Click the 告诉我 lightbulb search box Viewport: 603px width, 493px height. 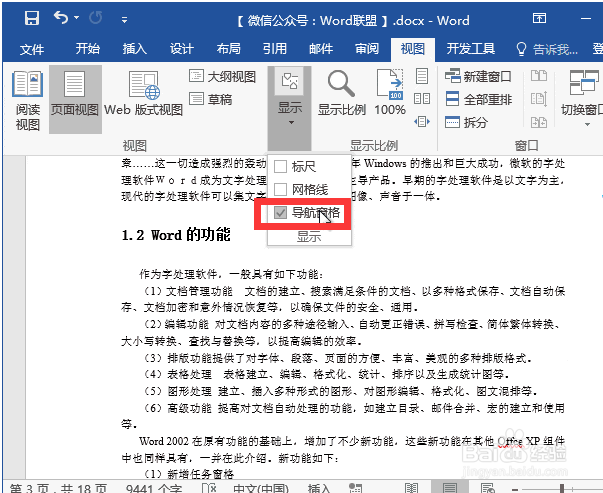pyautogui.click(x=547, y=49)
